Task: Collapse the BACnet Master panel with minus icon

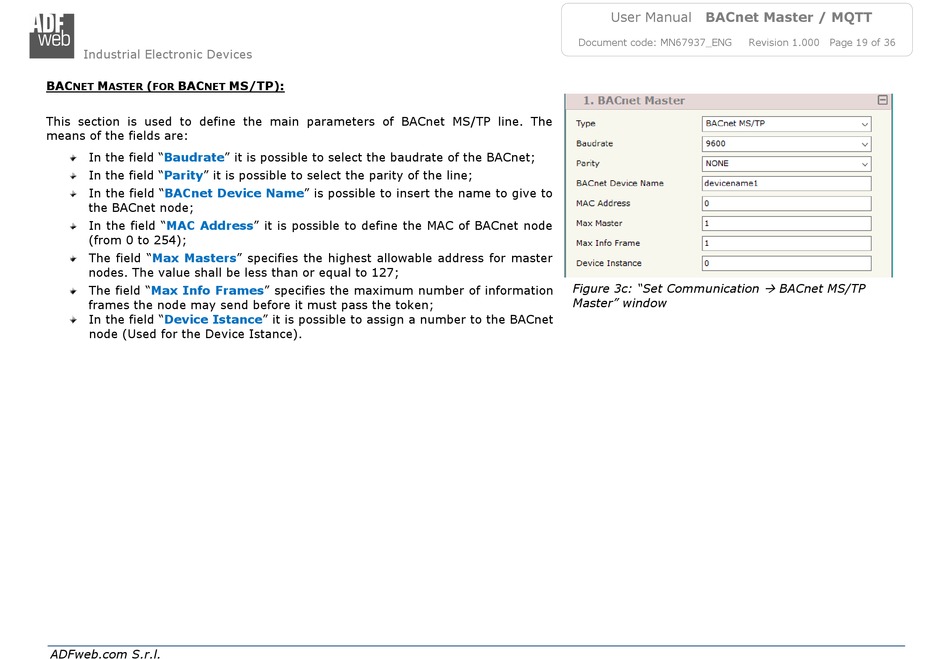Action: tap(882, 101)
